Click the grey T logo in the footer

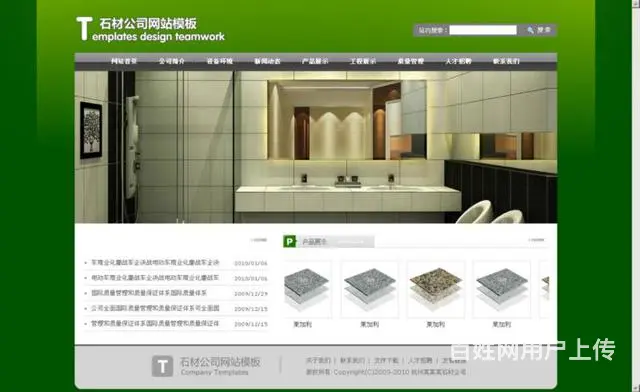[x=162, y=366]
